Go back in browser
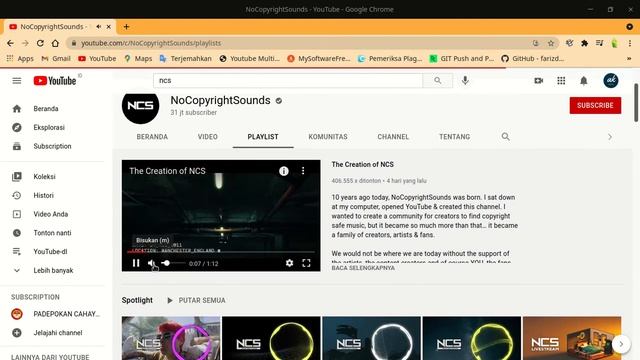 tap(10, 43)
